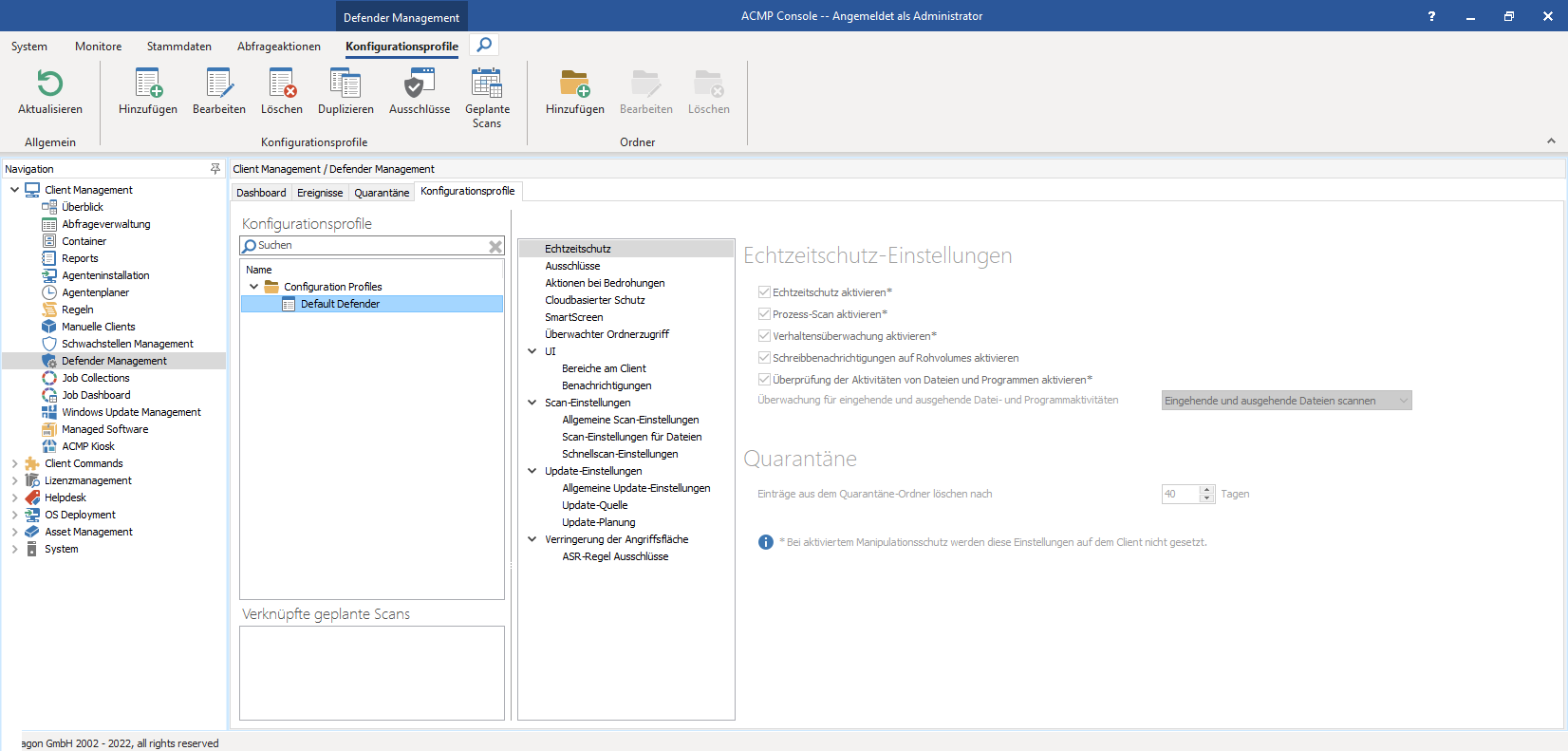The height and width of the screenshot is (751, 1568).
Task: Open Eingehende und ausgehende Dateien dropdown
Action: pos(1286,401)
